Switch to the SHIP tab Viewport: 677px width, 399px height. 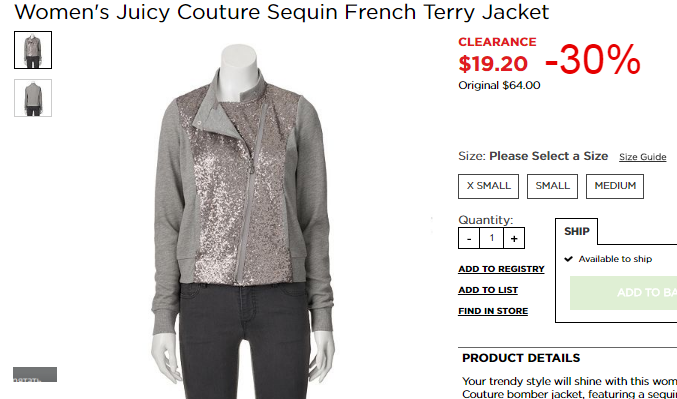point(576,231)
